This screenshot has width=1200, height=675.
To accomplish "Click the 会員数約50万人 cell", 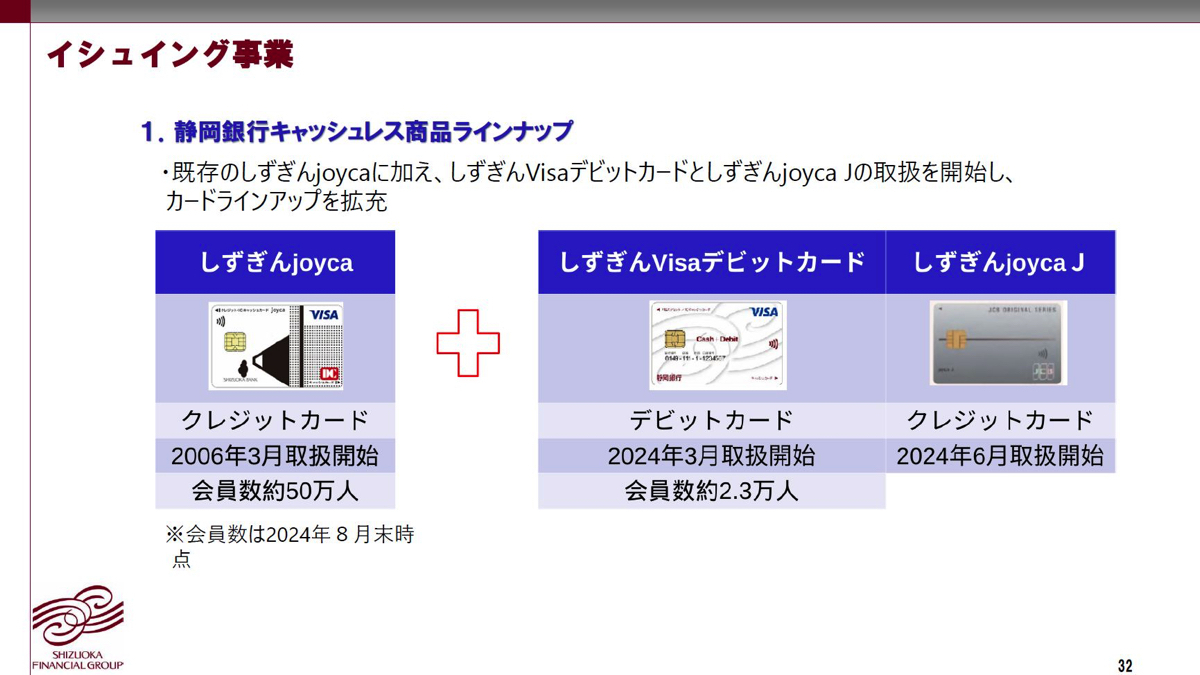I will 275,491.
